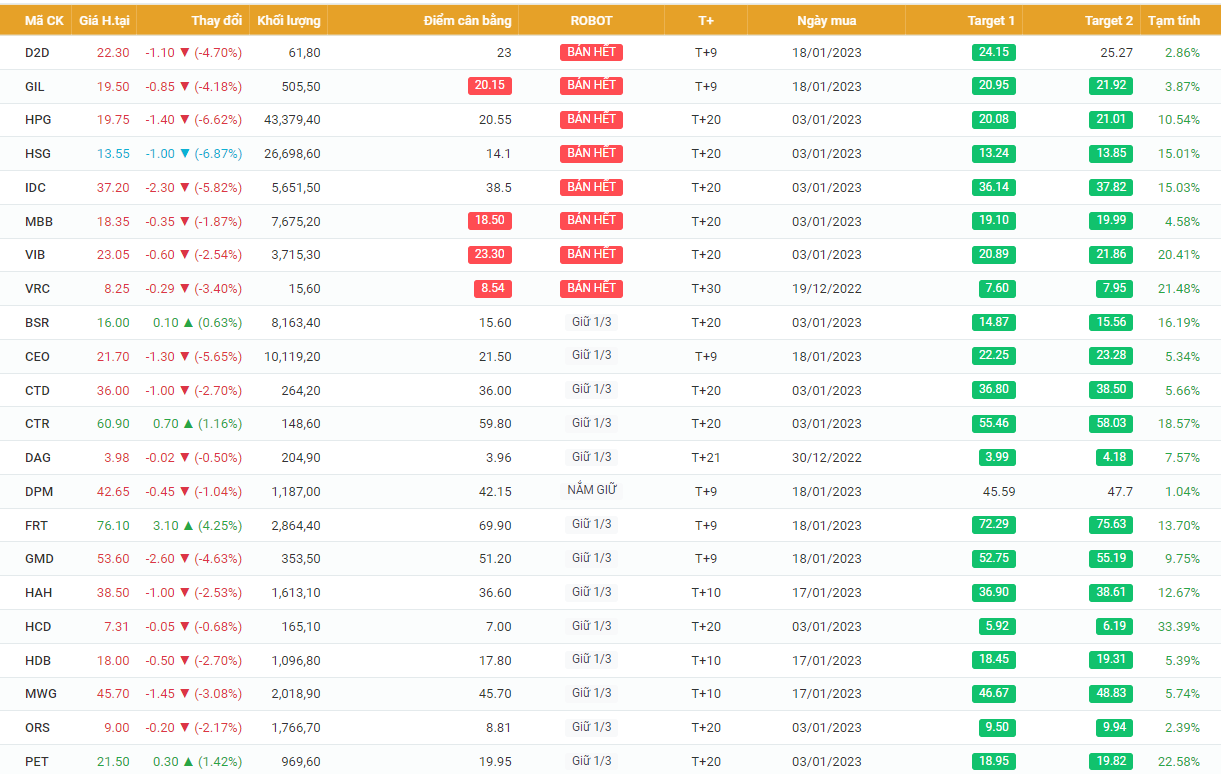Sort by the Khối lượng column header
Image resolution: width=1221 pixels, height=774 pixels.
[x=288, y=20]
